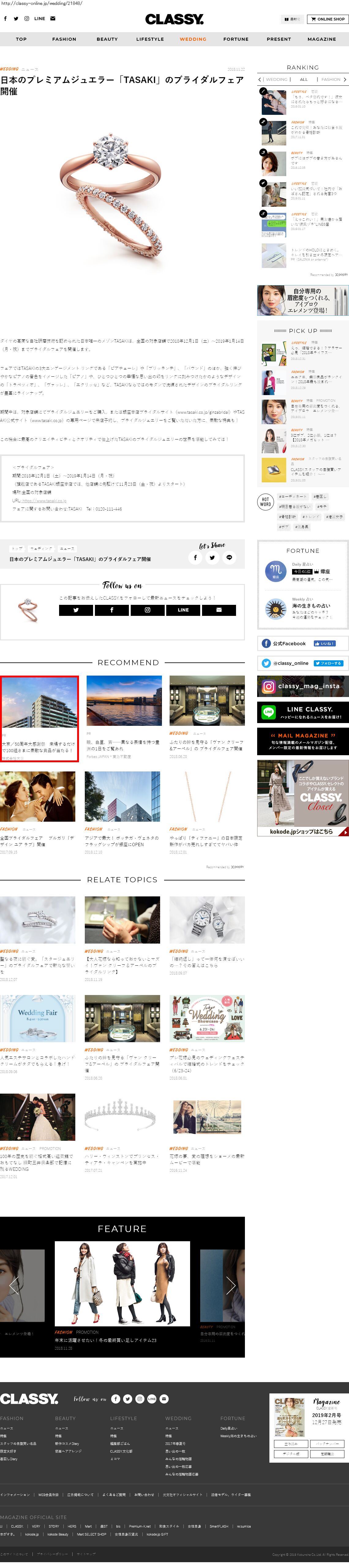The width and height of the screenshot is (349, 1568).
Task: Open the MAIL MAGAZINE banner
Action: pos(303,741)
